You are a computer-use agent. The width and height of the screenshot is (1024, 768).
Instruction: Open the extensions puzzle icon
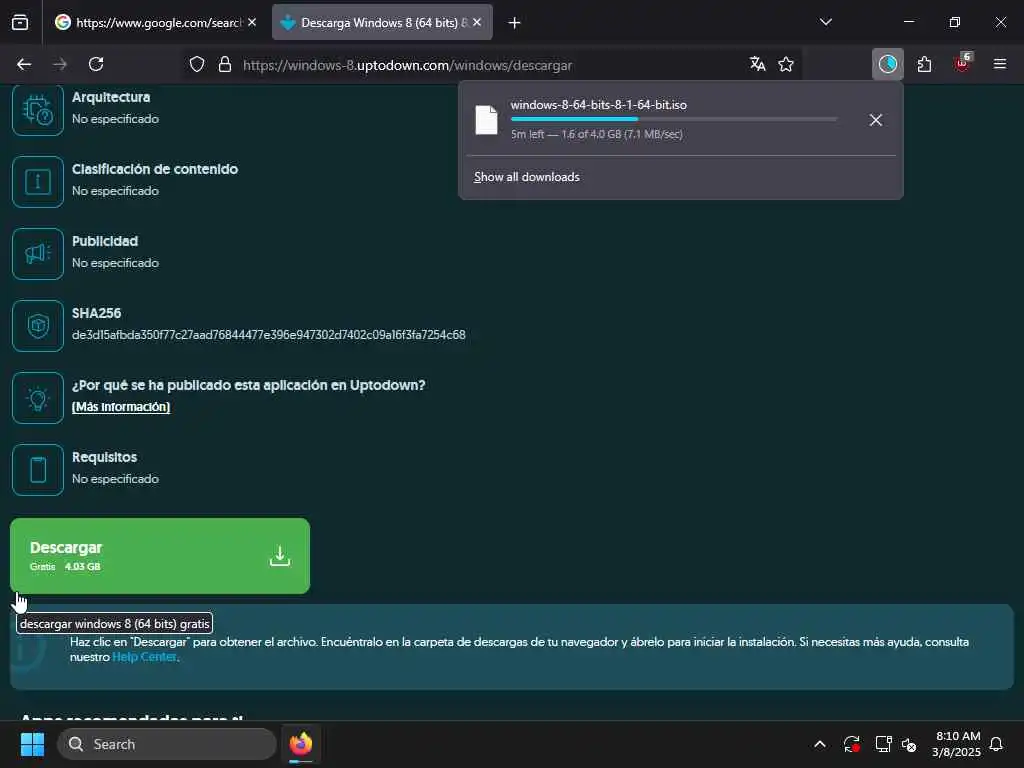coord(924,64)
